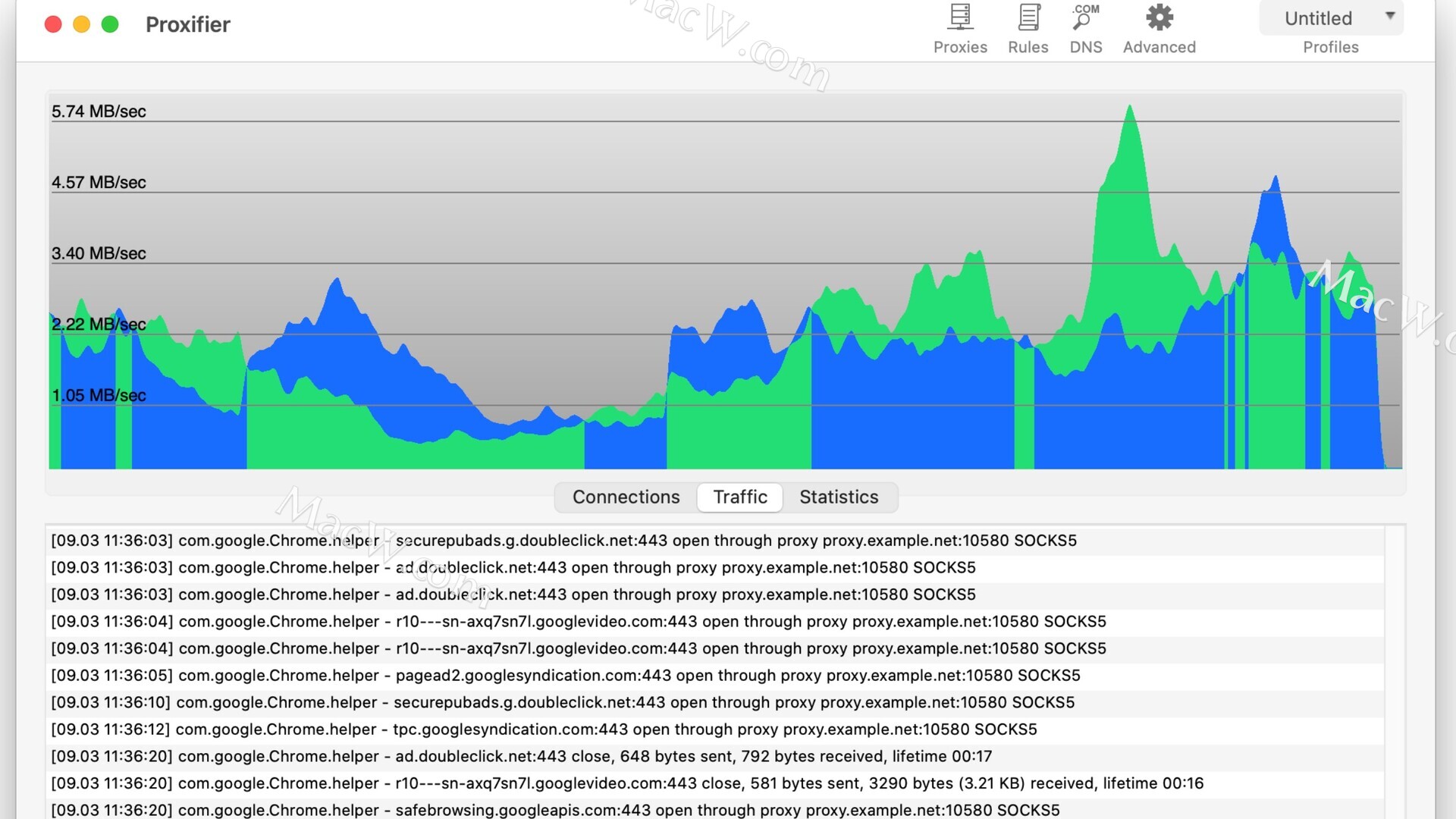This screenshot has width=1456, height=819.
Task: Click the red close window button
Action: 53,24
